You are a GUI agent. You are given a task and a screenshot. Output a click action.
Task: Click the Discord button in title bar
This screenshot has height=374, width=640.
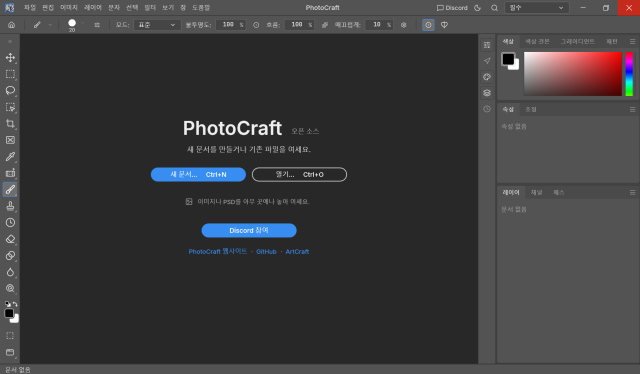452,8
